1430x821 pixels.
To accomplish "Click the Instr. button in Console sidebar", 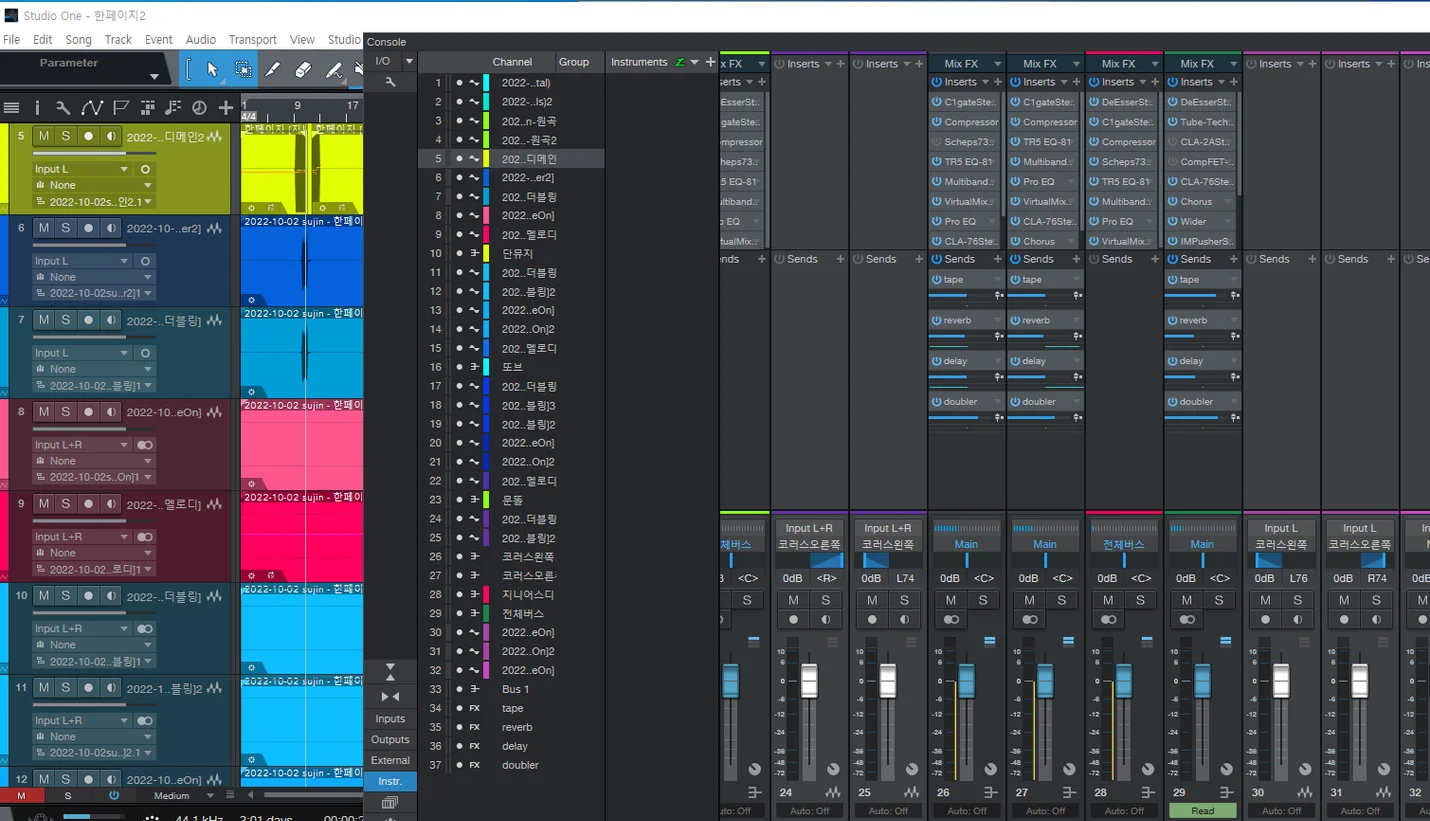I will pos(390,781).
